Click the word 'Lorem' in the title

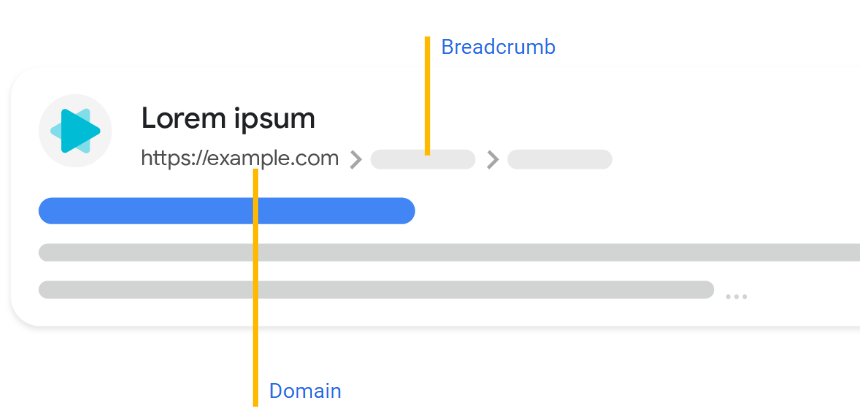coord(180,119)
